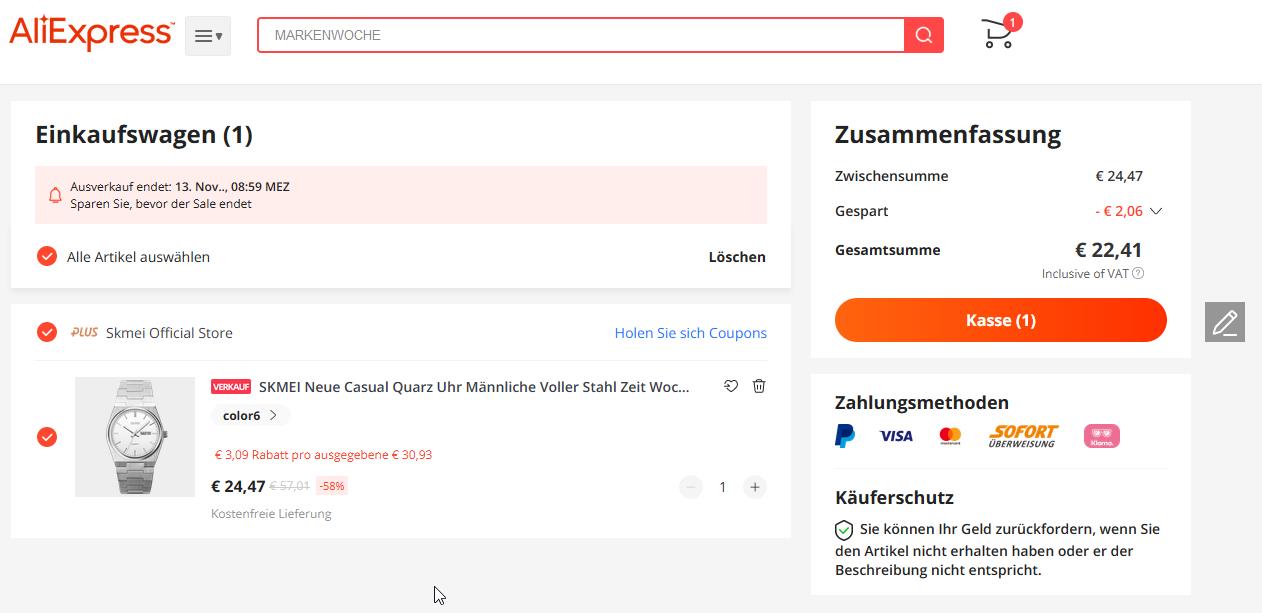Increase watch quantity with plus button

pyautogui.click(x=755, y=487)
